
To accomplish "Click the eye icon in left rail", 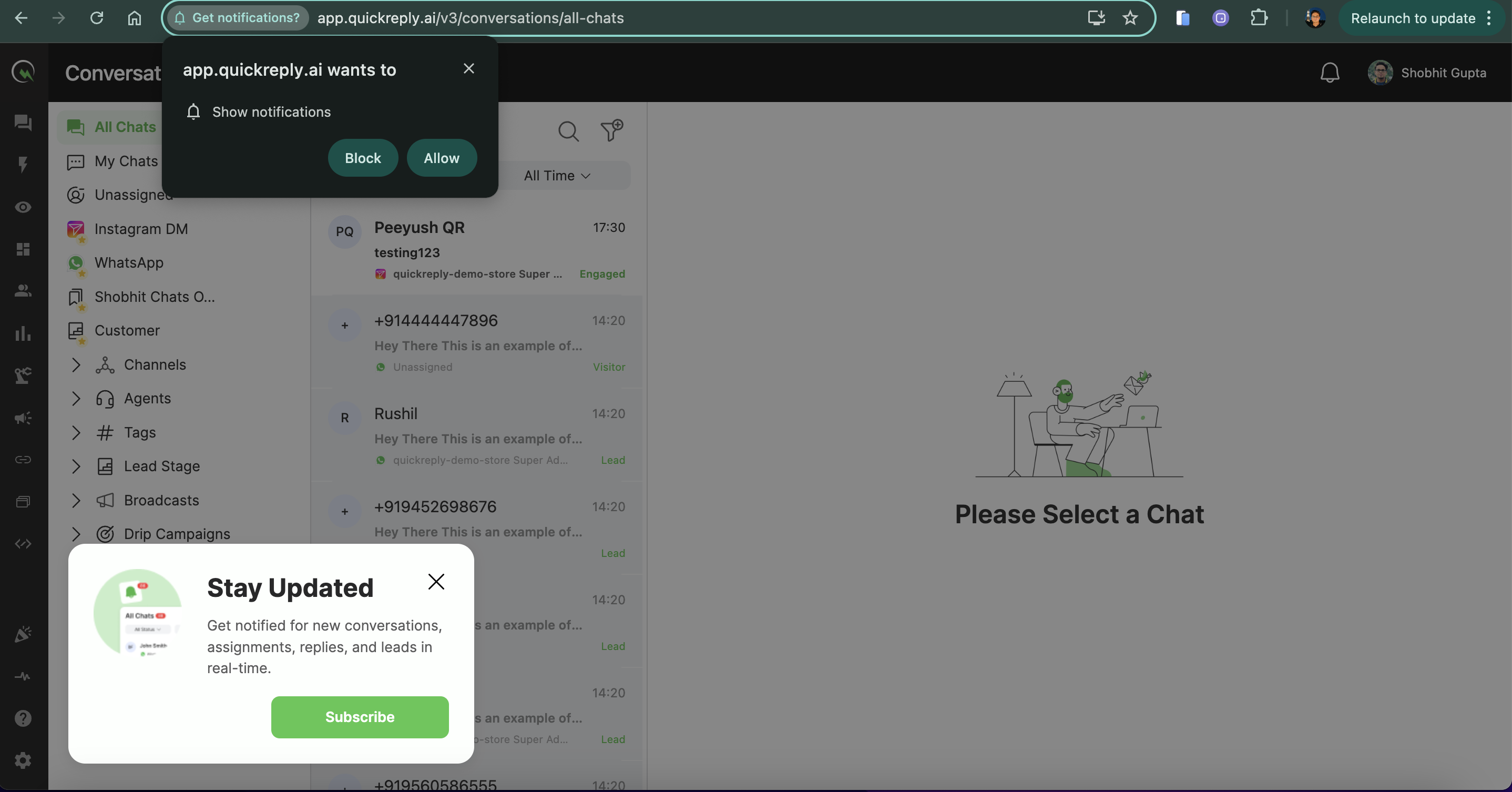I will click(x=23, y=207).
